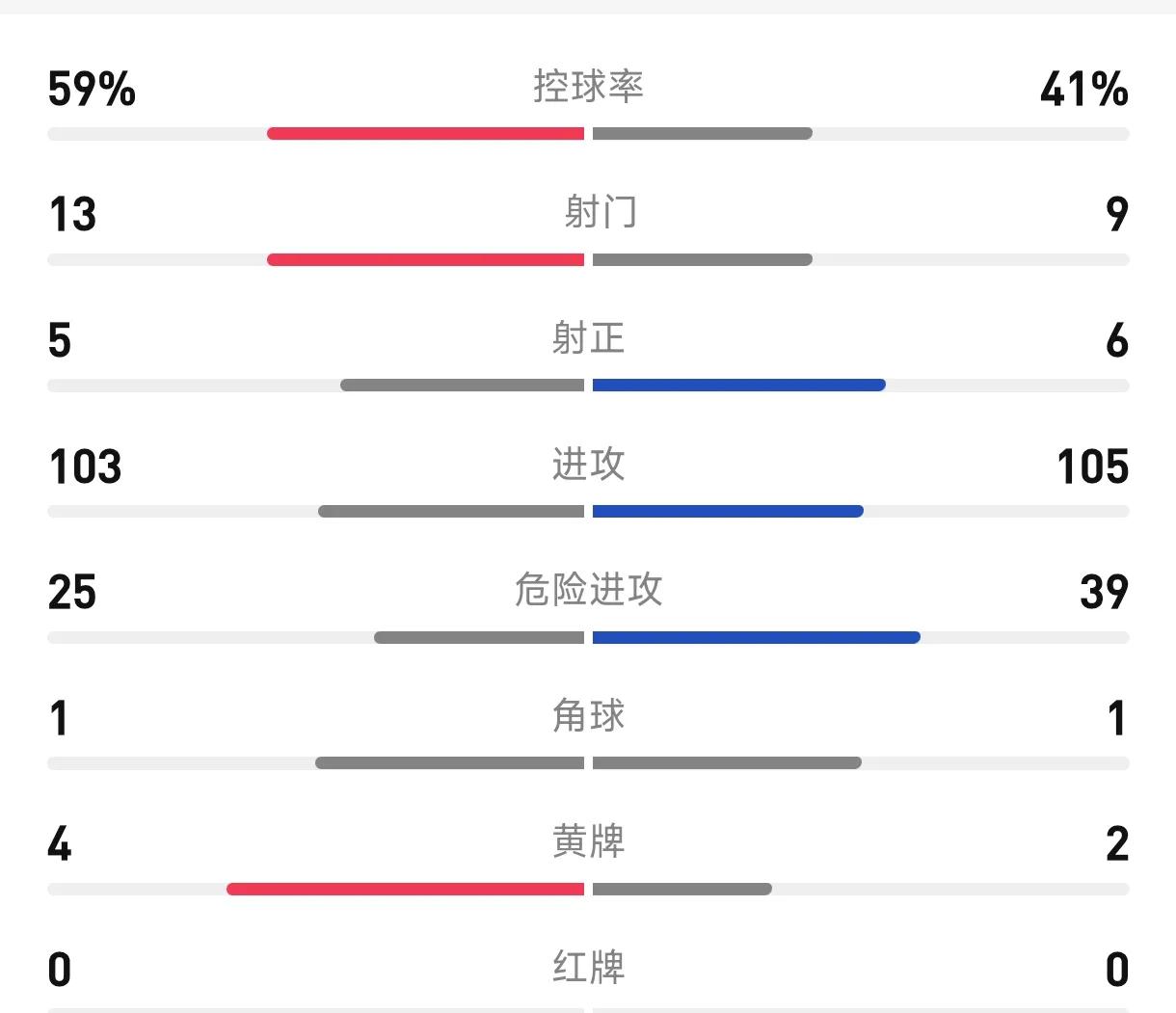Select the 红牌 stat label
Viewport: 1176px width, 1013px height.
[x=588, y=968]
